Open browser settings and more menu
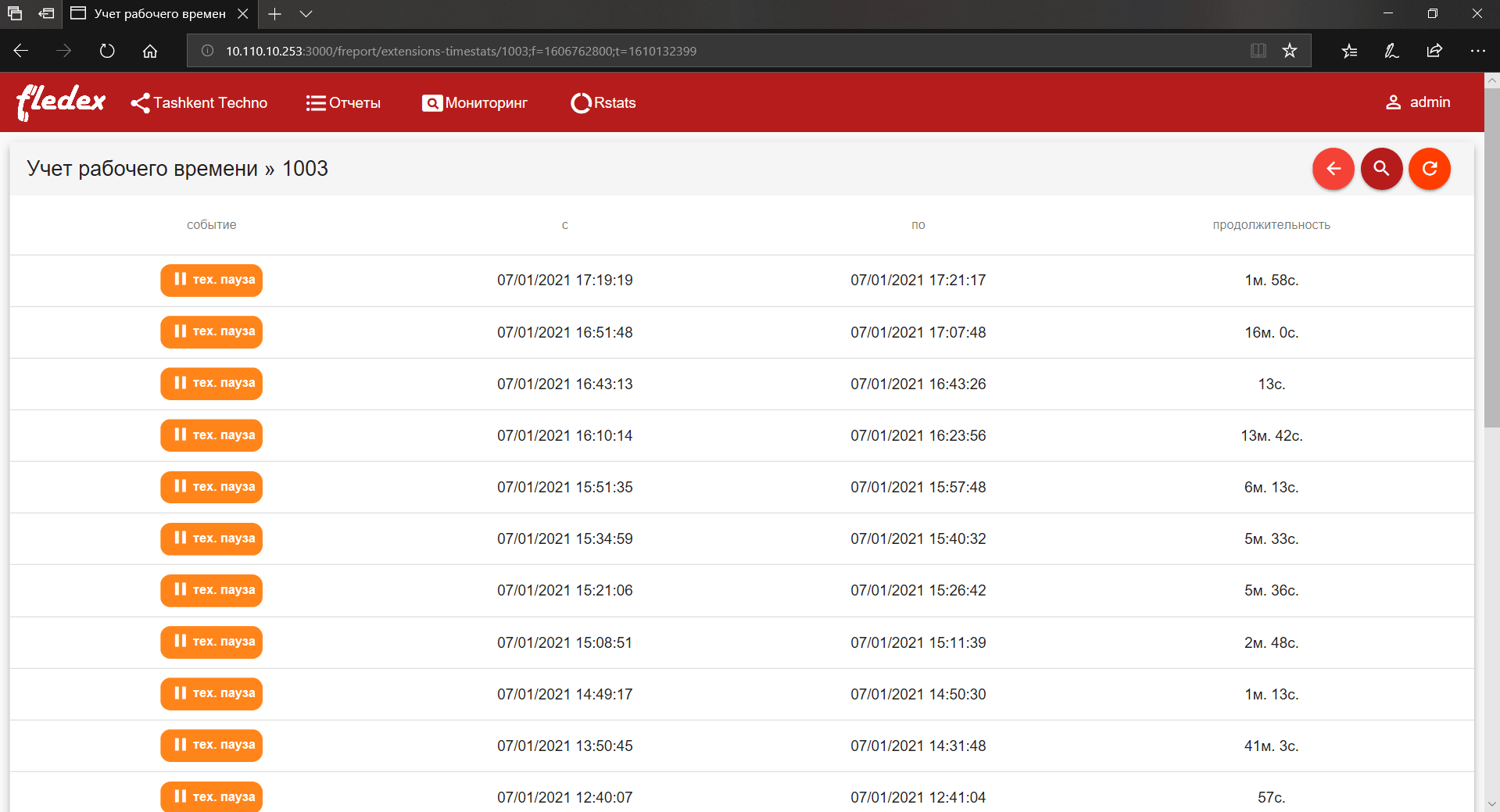The image size is (1500, 812). point(1477,51)
